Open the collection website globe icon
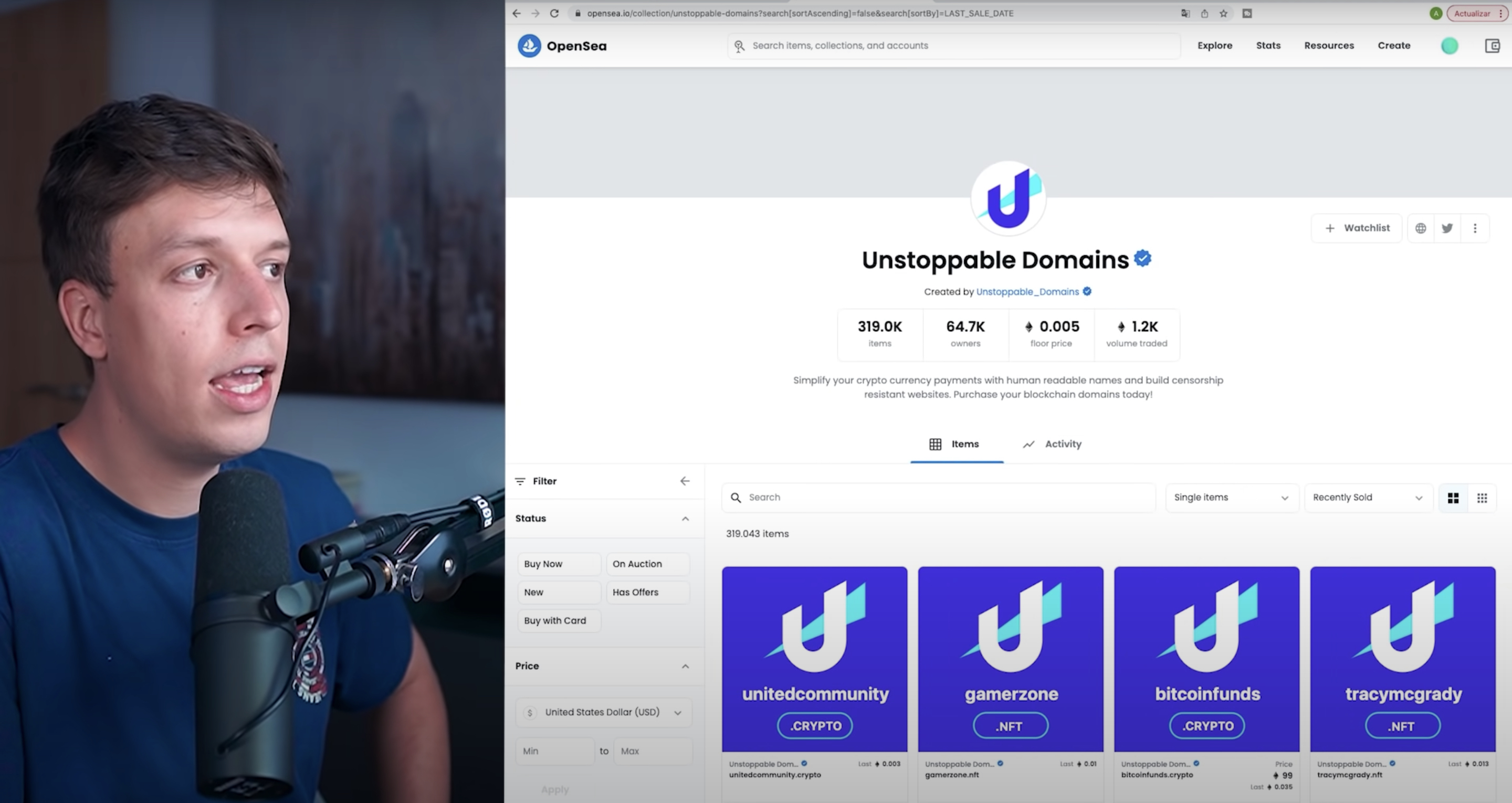This screenshot has width=1512, height=803. (x=1421, y=228)
